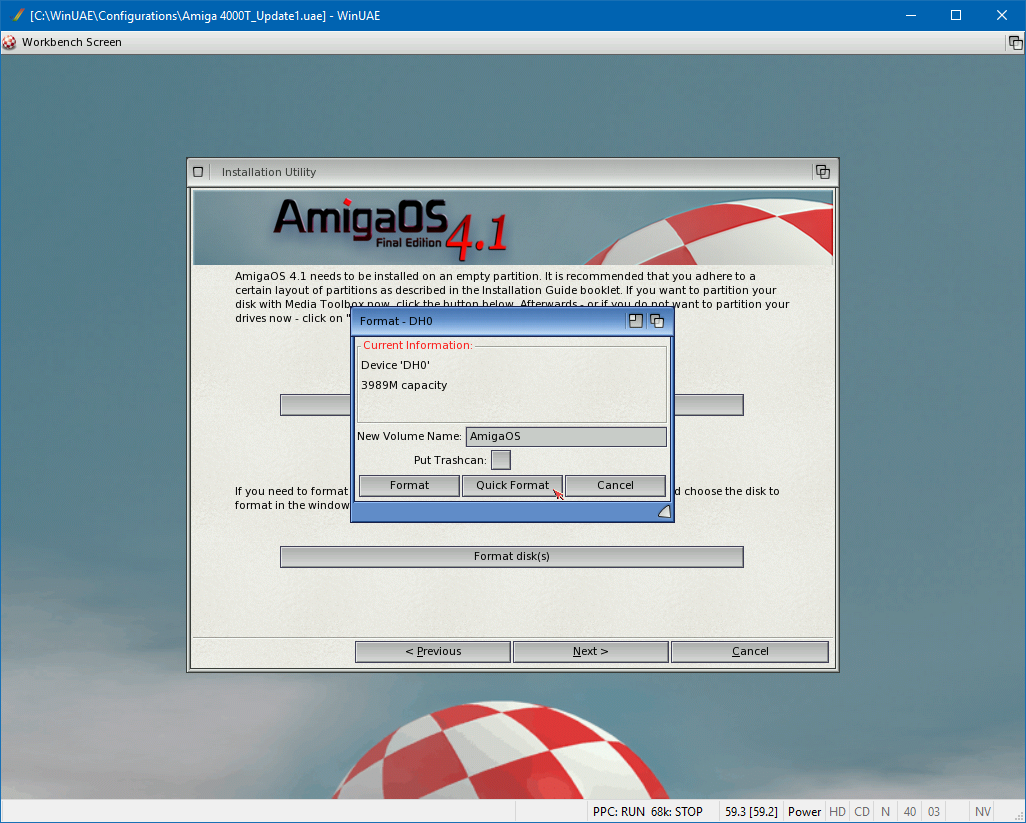
Task: Click the New Volume Name field
Action: click(566, 436)
